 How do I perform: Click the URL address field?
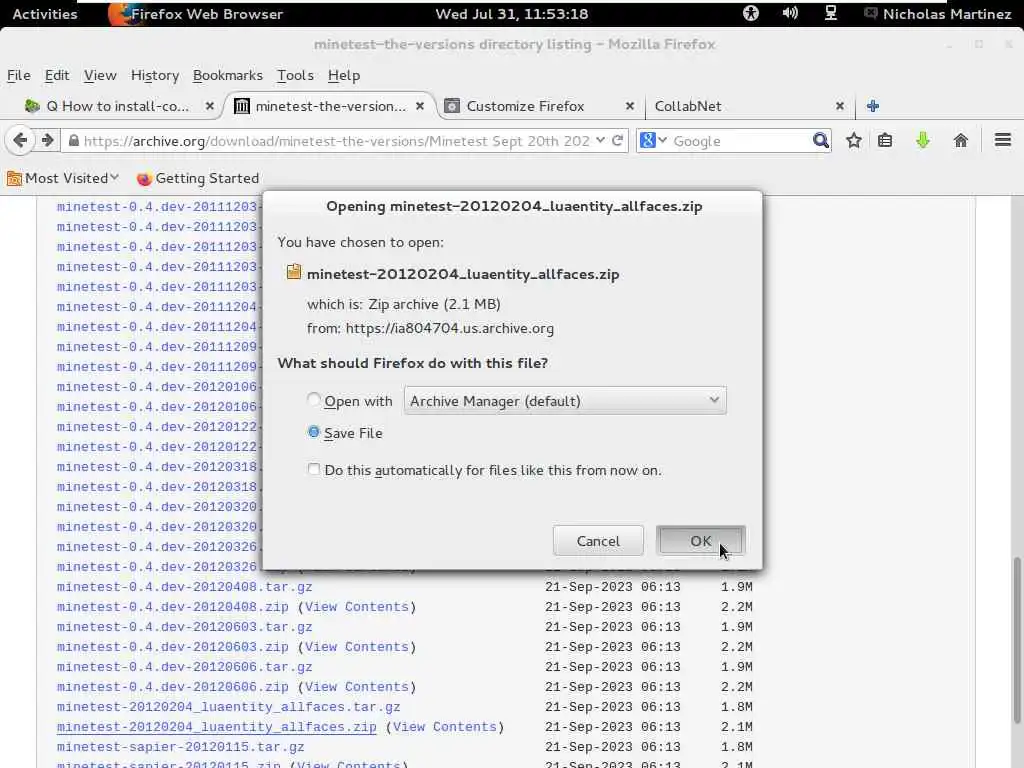[336, 140]
